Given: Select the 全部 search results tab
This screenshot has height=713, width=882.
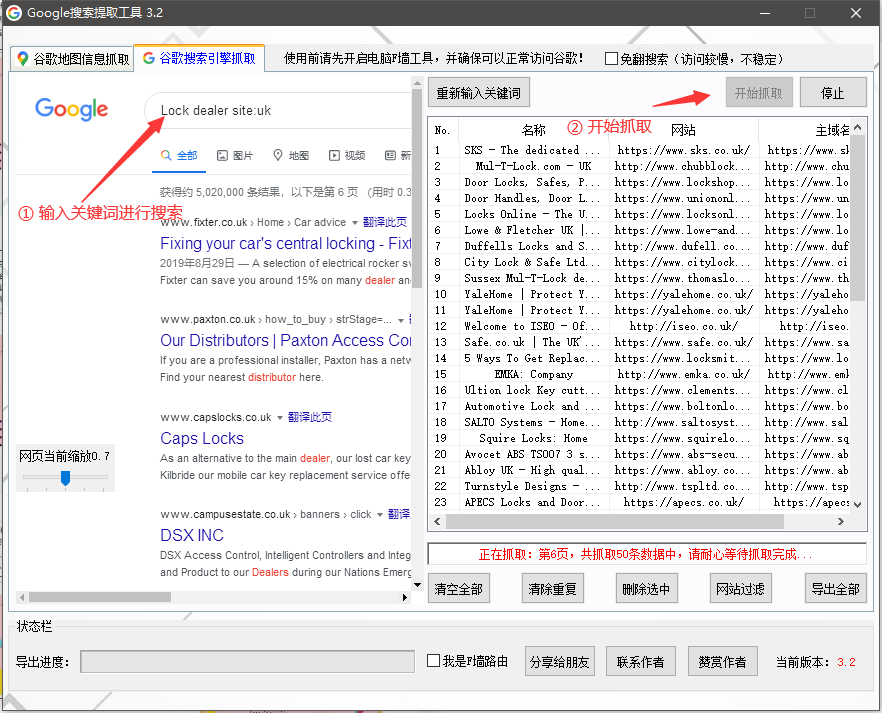Looking at the screenshot, I should 179,155.
